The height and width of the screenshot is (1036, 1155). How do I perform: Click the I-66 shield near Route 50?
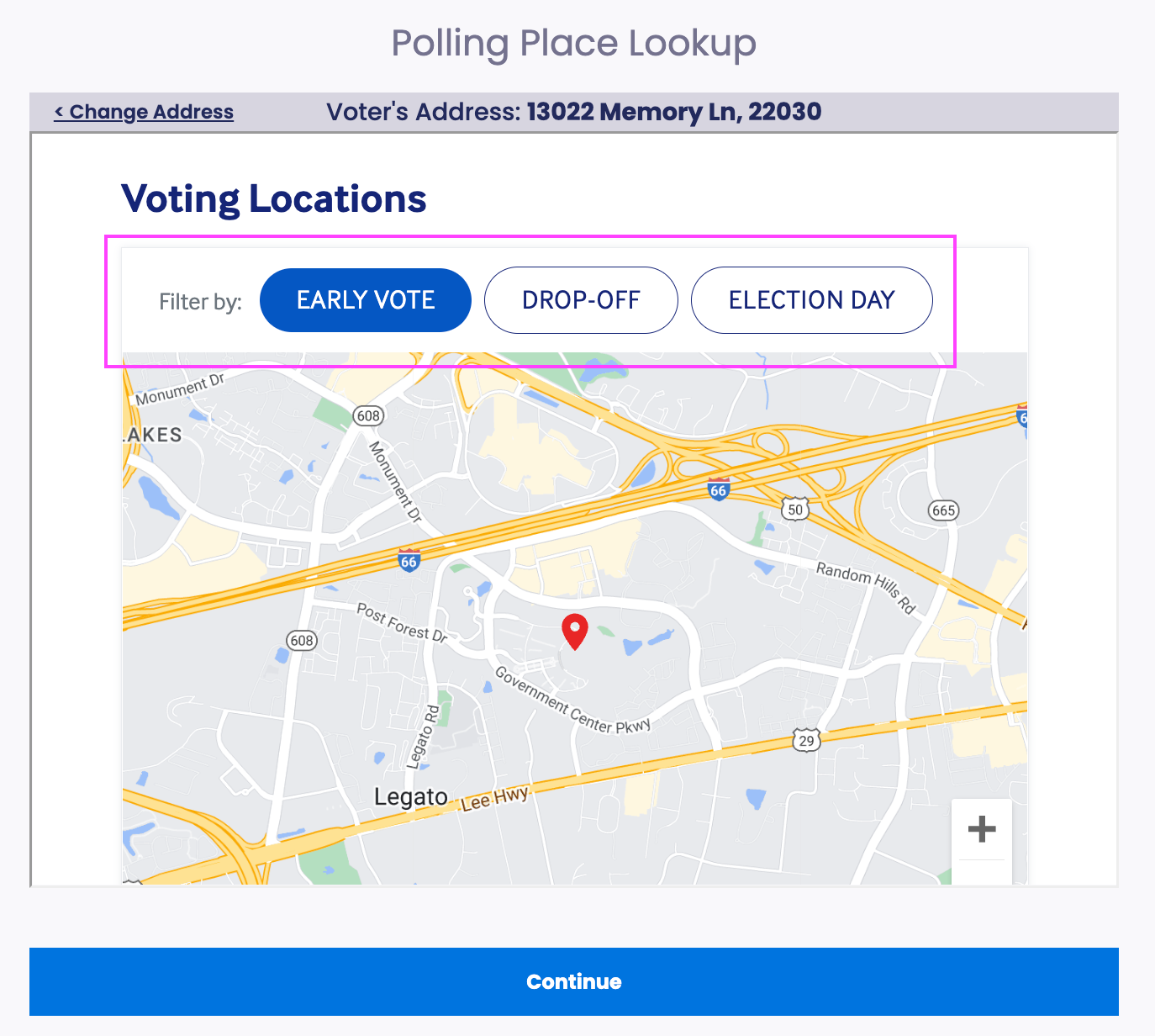click(718, 489)
